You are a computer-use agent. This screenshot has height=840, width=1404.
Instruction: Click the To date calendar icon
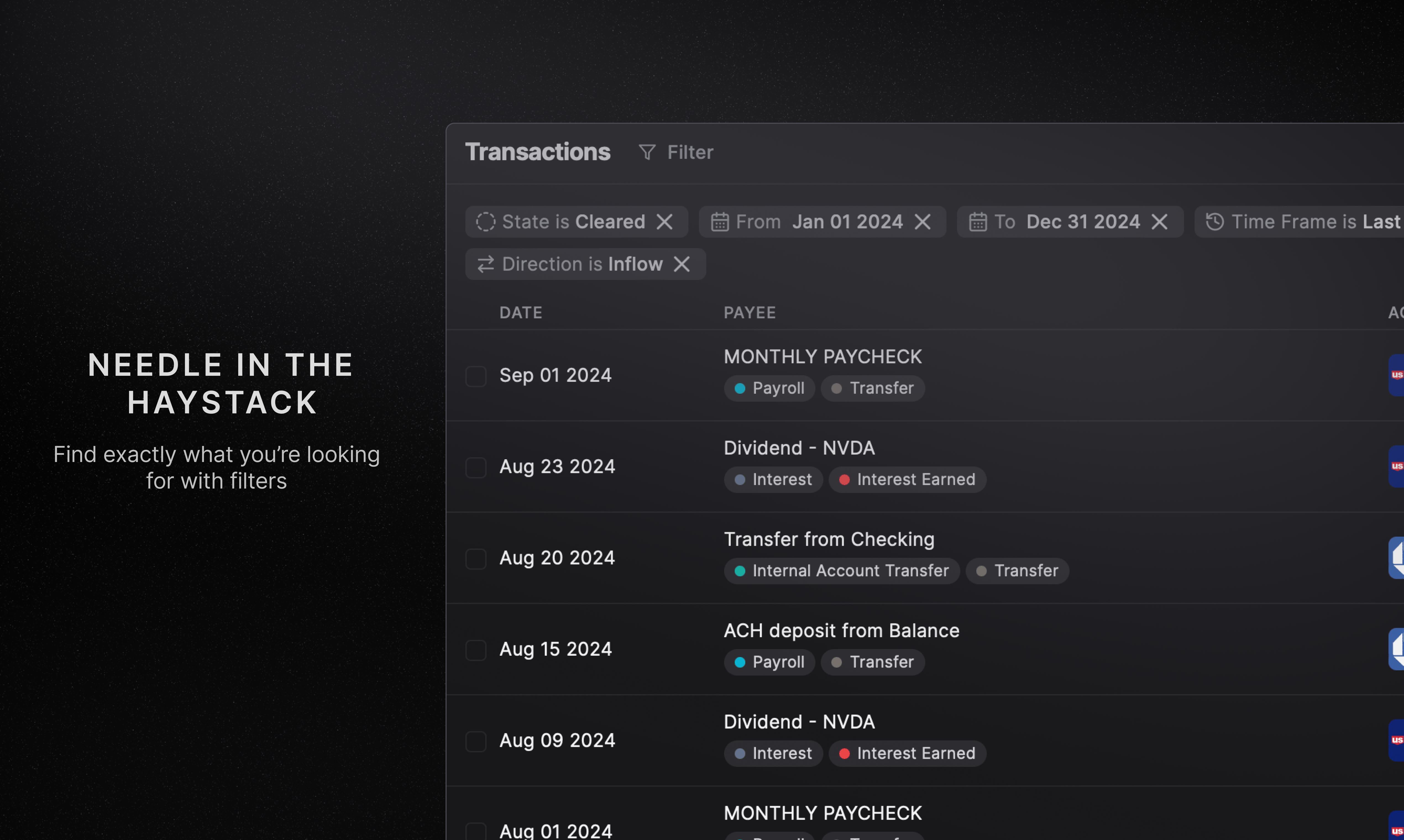978,222
